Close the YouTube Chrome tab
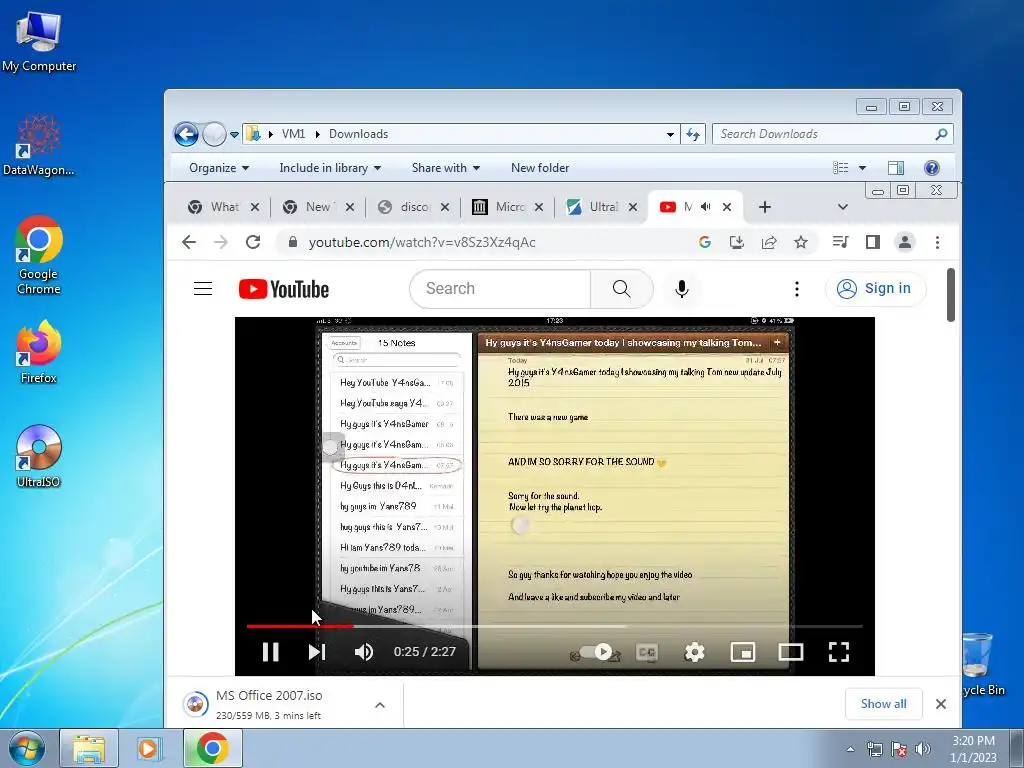This screenshot has height=768, width=1024. pos(727,207)
